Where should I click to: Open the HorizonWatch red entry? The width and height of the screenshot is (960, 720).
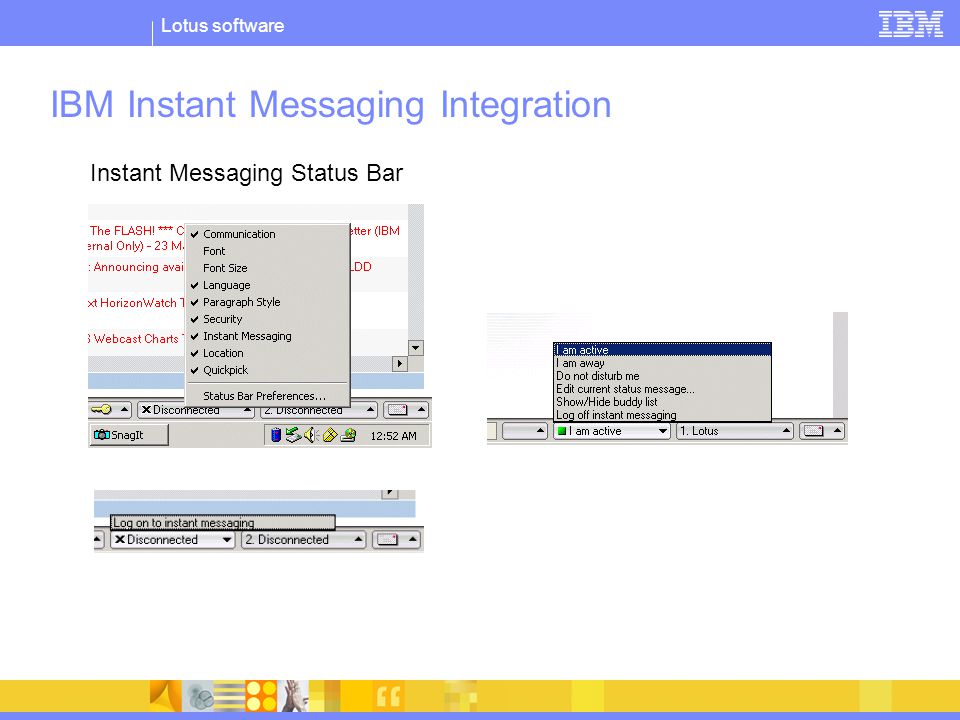click(137, 302)
